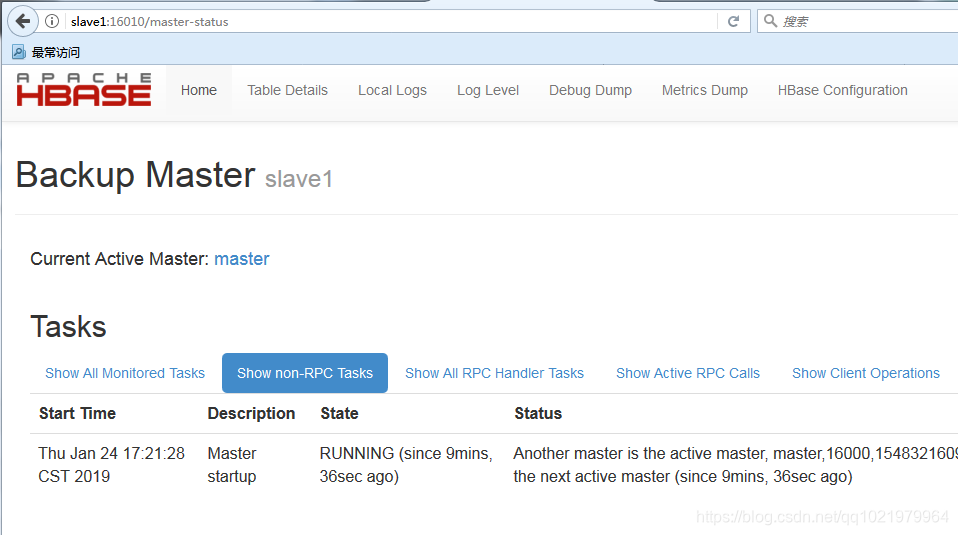Open the Table Details page
This screenshot has height=535, width=958.
tap(287, 90)
